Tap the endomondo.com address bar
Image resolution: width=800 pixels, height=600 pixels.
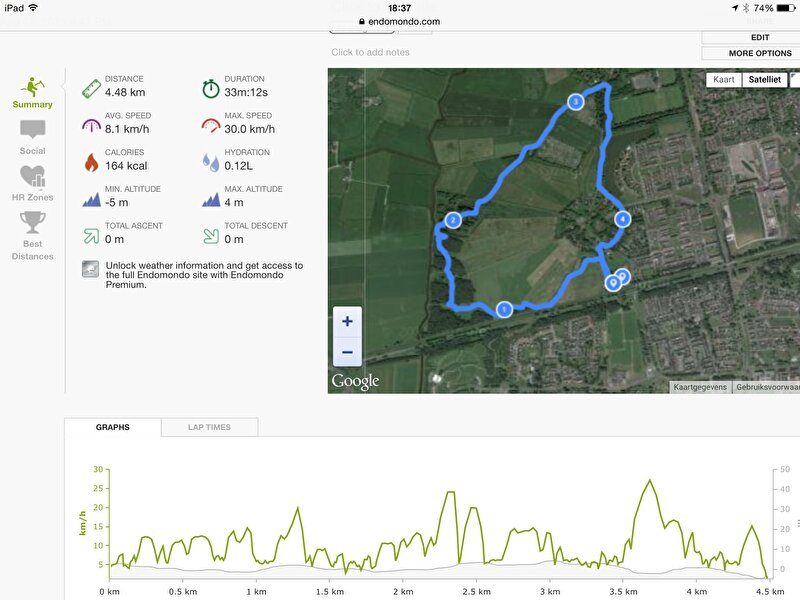pyautogui.click(x=399, y=21)
